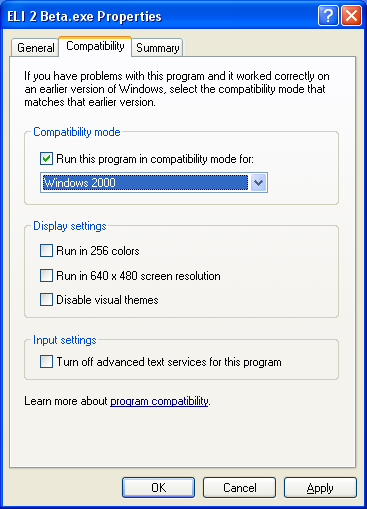Click the Display settings group heading
The height and width of the screenshot is (509, 367).
coord(70,226)
